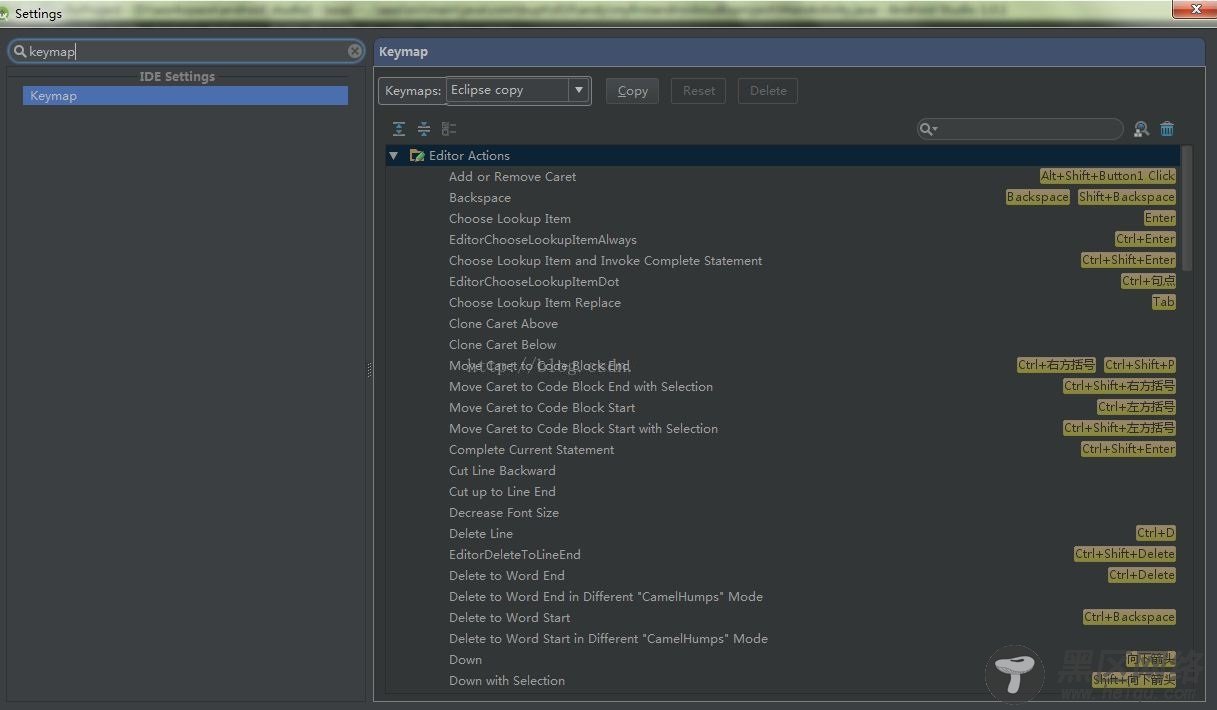1217x710 pixels.
Task: Click the Ctrl+Backspace shortcut label
Action: pos(1129,617)
